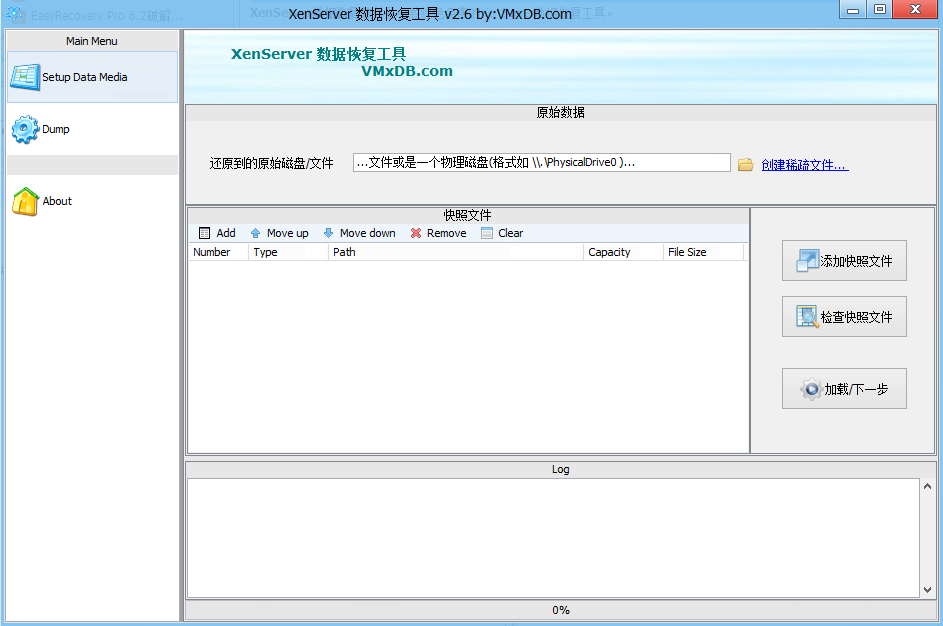The image size is (943, 626).
Task: Click the 添加快照文件 button
Action: [x=844, y=261]
